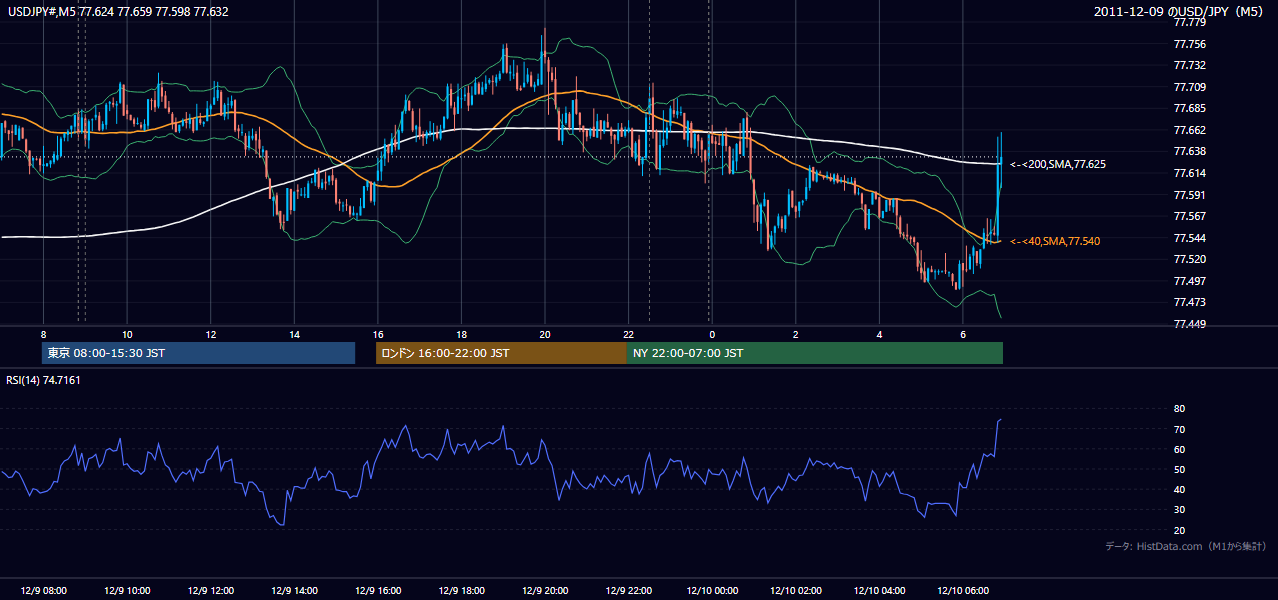Click hour marker 4 under price chart
This screenshot has width=1278, height=600.
(879, 333)
